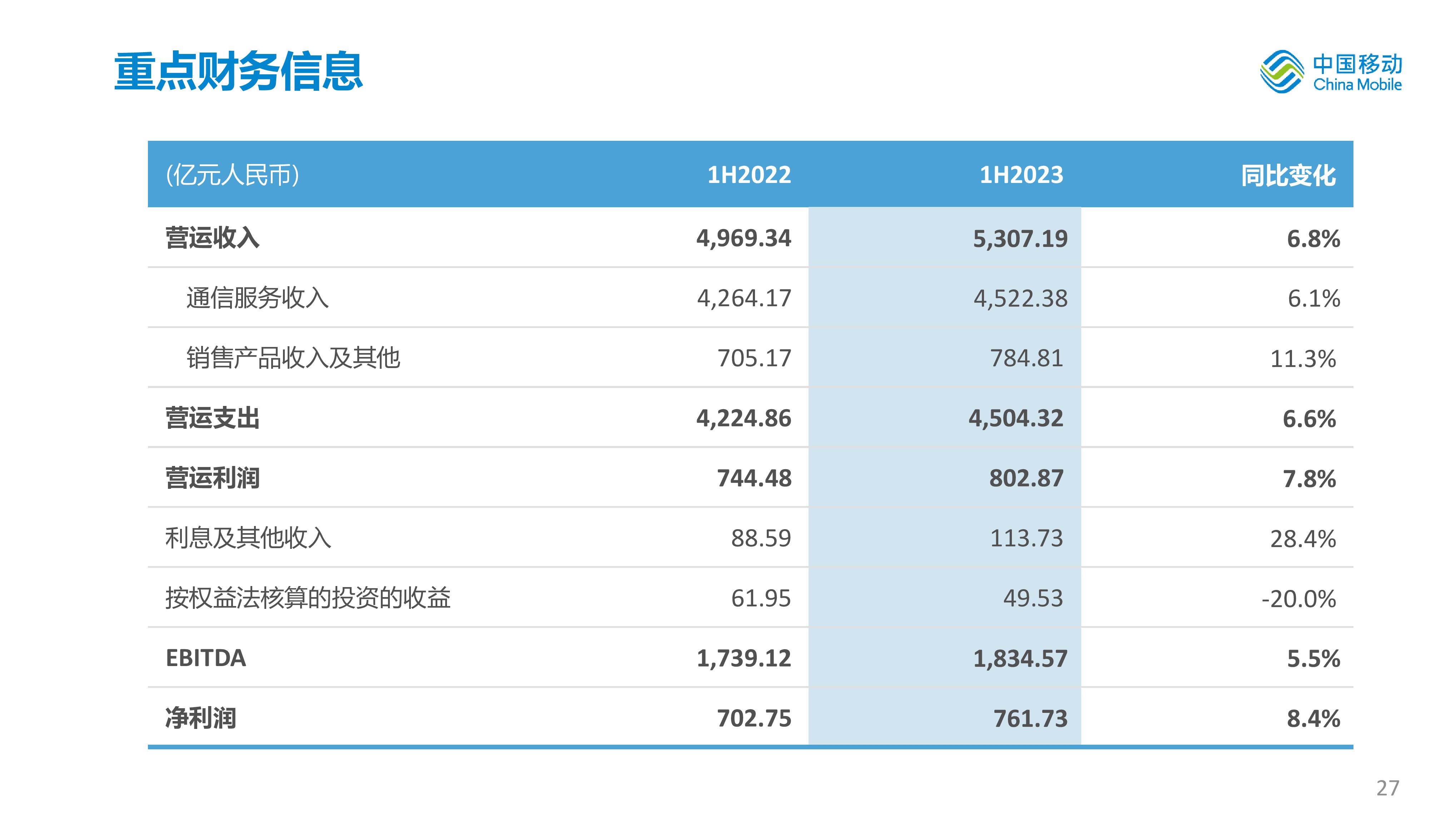Click the China Mobile logo icon
The width and height of the screenshot is (1456, 819).
pyautogui.click(x=1281, y=72)
